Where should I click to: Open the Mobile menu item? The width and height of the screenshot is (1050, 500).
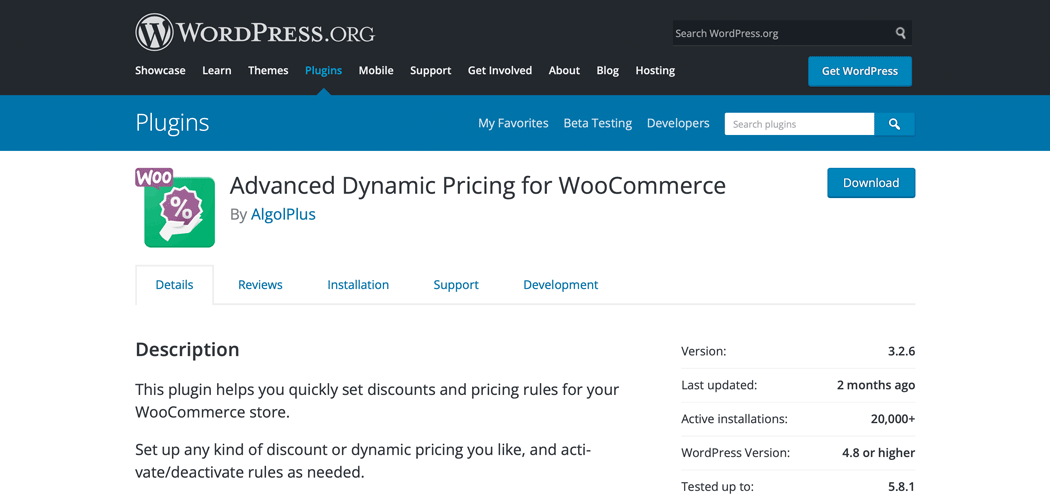[x=376, y=70]
